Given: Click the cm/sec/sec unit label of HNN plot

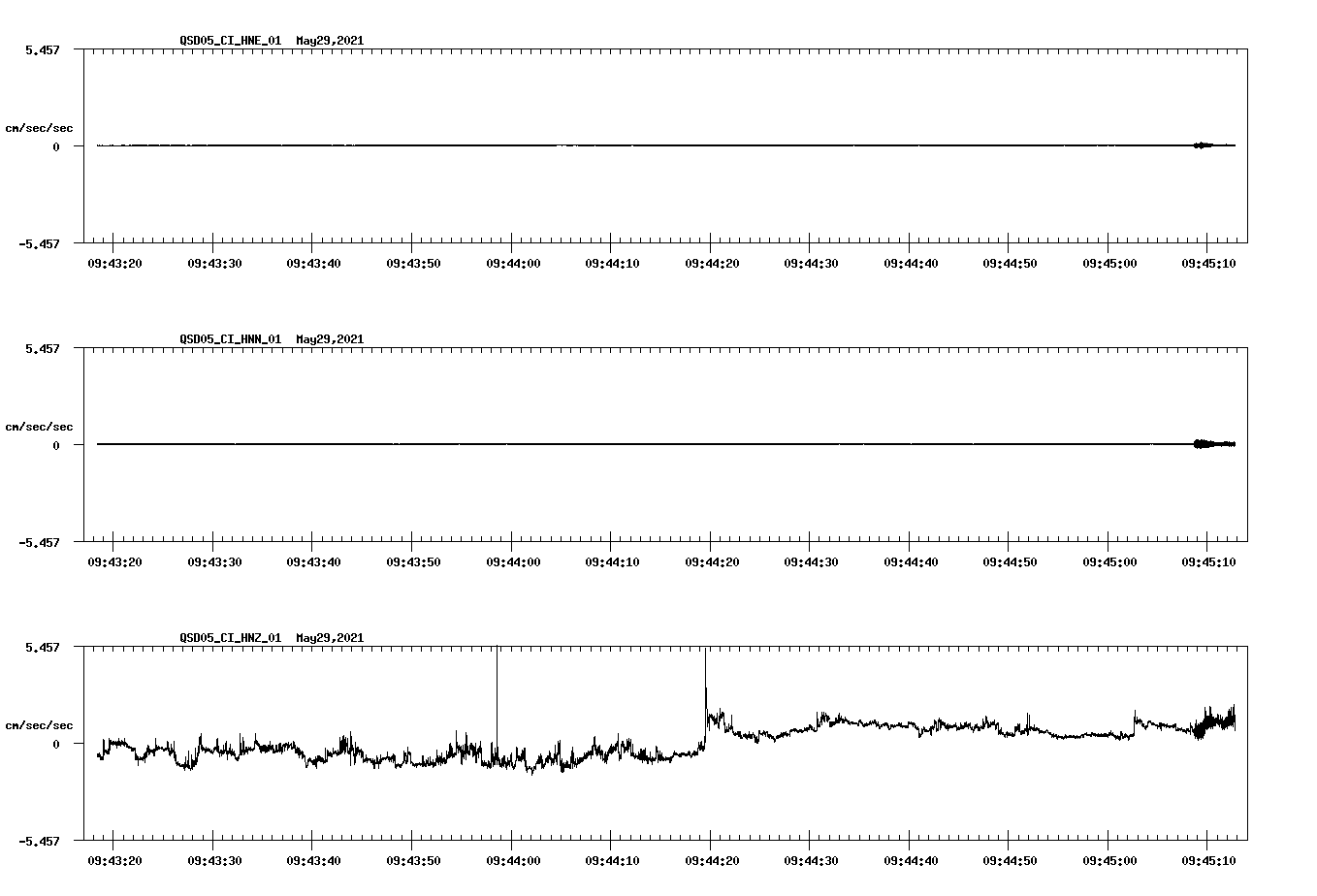Looking at the screenshot, I should [x=39, y=427].
